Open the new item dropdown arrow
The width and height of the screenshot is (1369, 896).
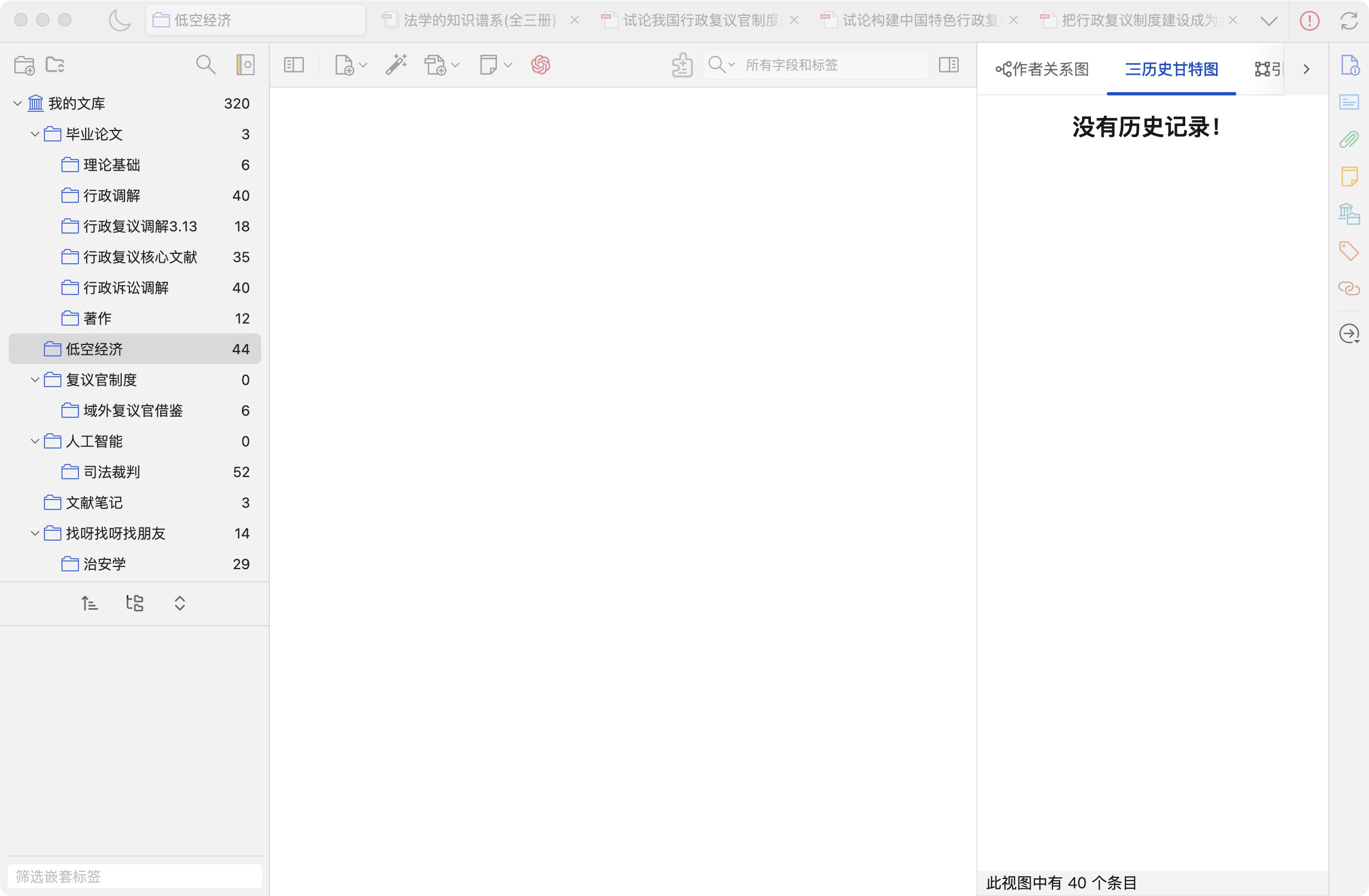[363, 66]
